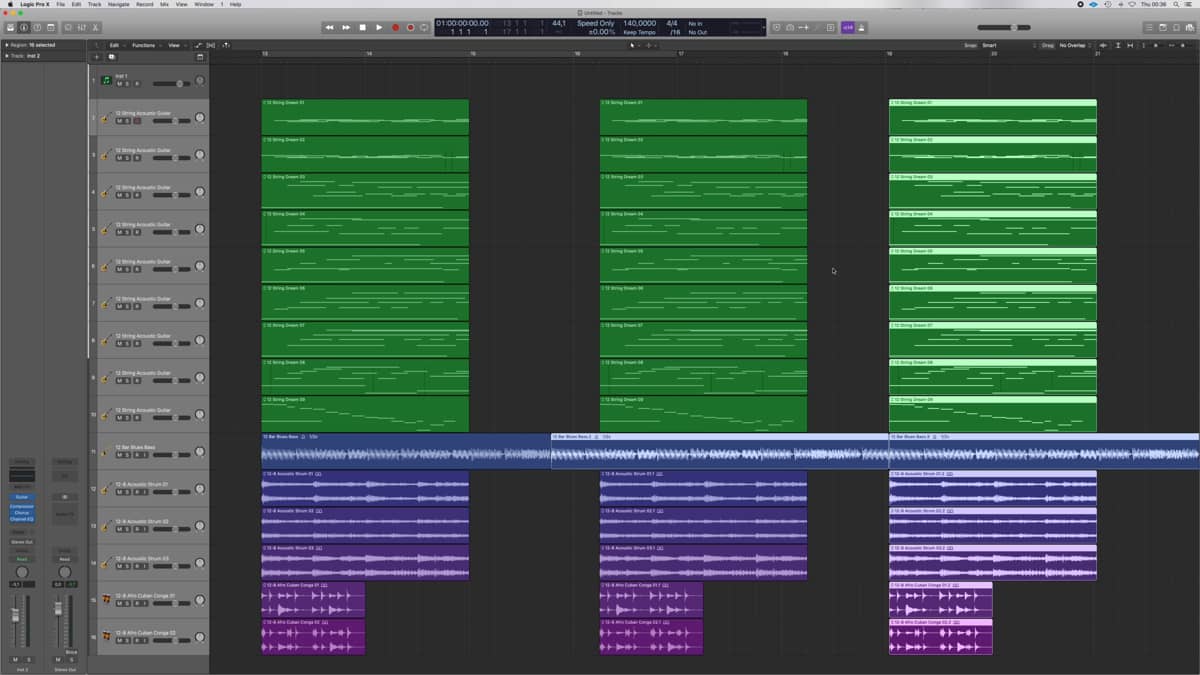The width and height of the screenshot is (1200, 675).
Task: Solo the 12-8 Acoustic Strum 01 track
Action: (x=127, y=492)
